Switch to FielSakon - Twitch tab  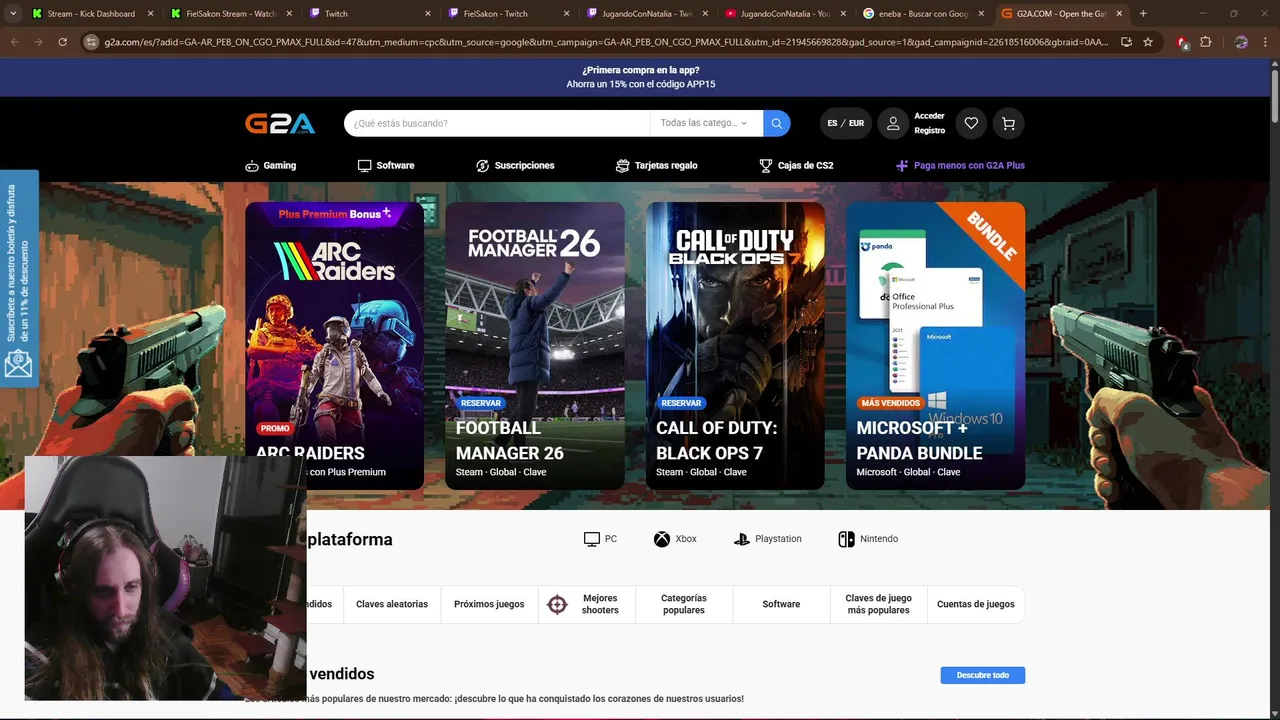coord(508,14)
